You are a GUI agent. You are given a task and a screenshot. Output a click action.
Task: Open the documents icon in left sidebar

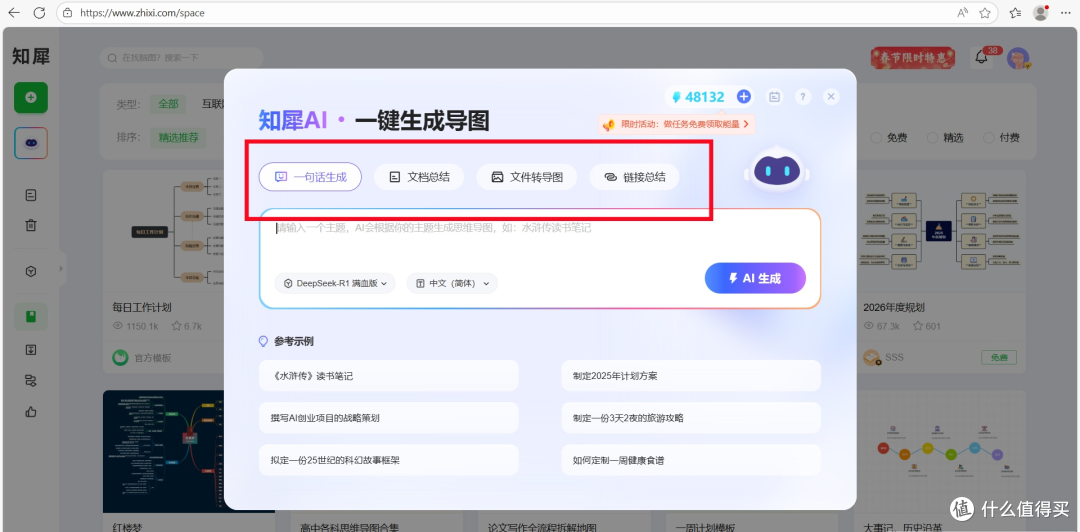[31, 195]
